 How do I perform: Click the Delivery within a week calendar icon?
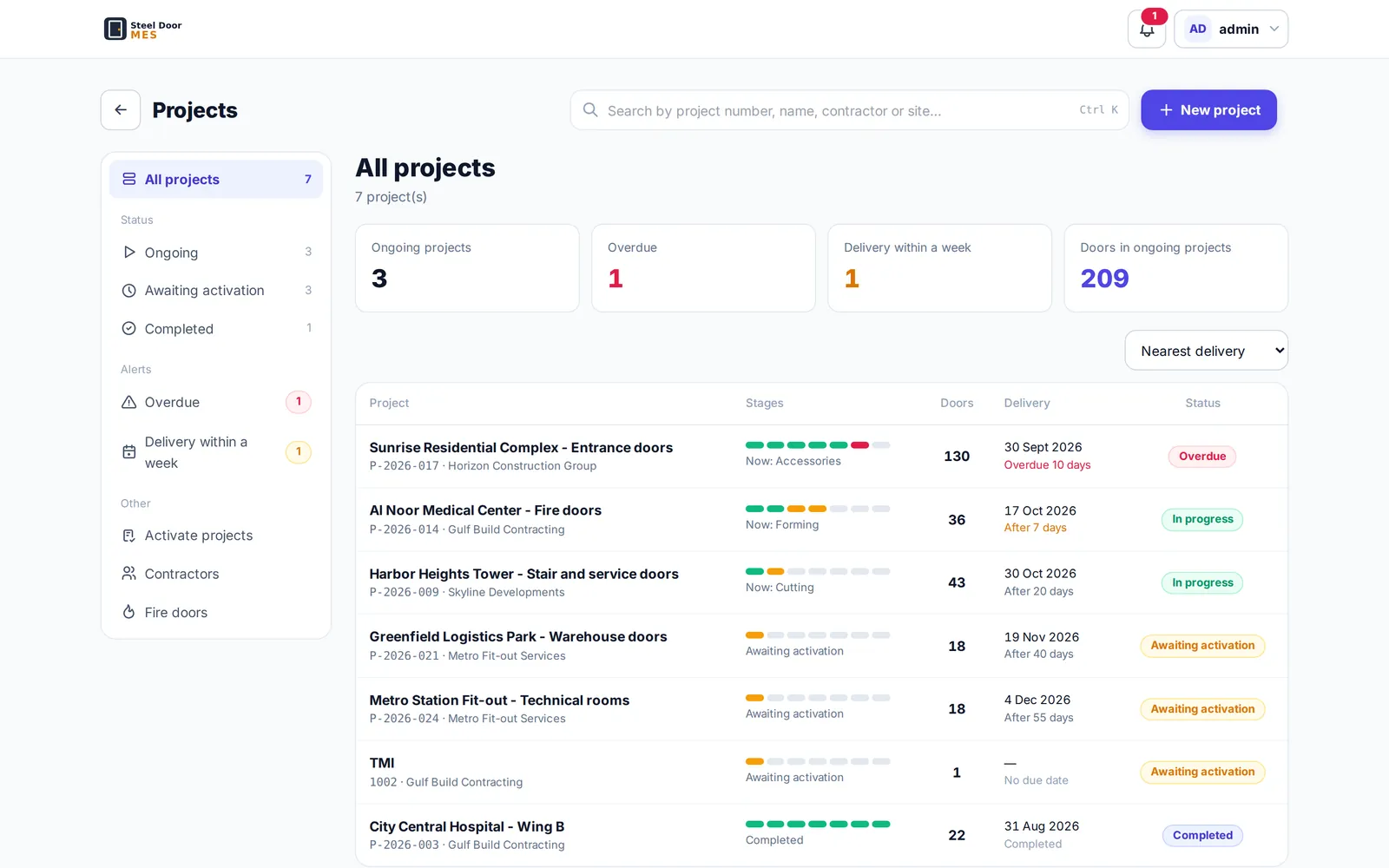click(x=129, y=452)
